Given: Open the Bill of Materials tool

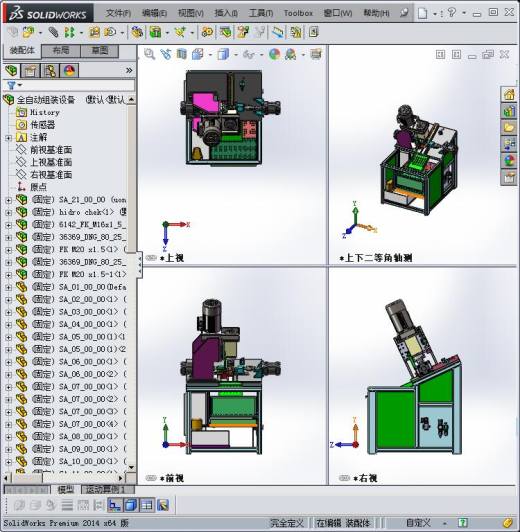Looking at the screenshot, I should (x=225, y=33).
